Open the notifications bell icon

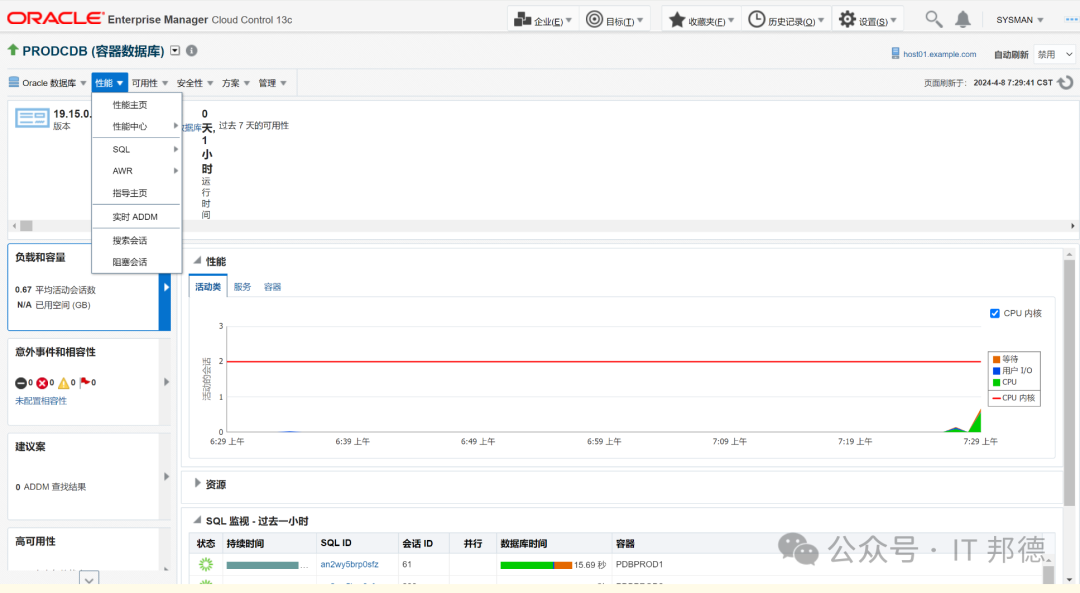tap(963, 19)
